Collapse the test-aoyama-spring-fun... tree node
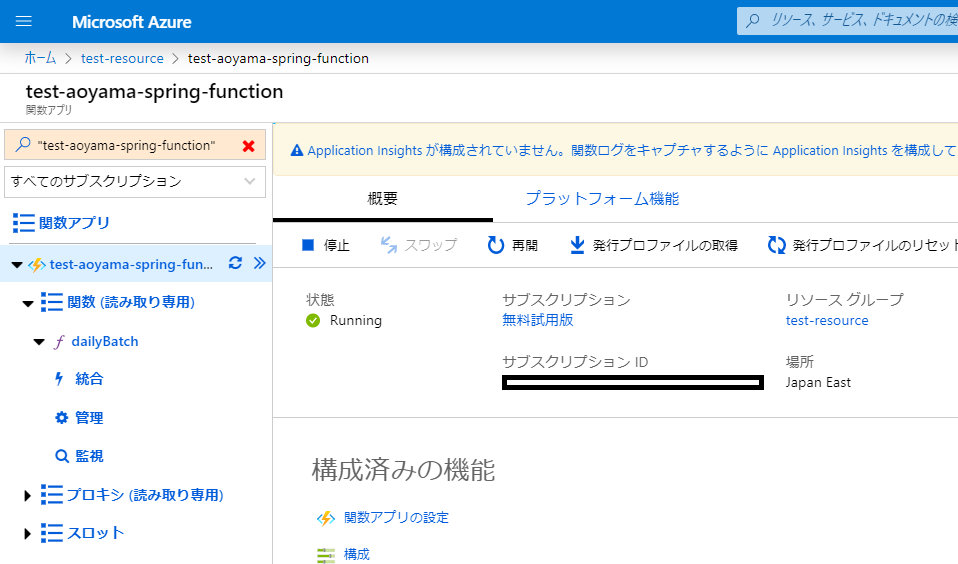The width and height of the screenshot is (958, 564). [17, 265]
